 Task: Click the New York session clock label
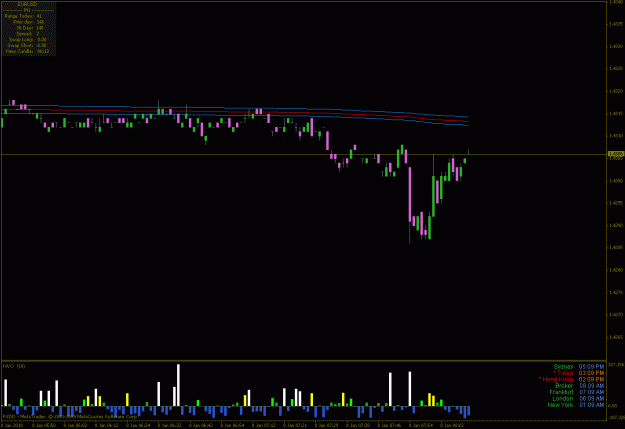560,405
